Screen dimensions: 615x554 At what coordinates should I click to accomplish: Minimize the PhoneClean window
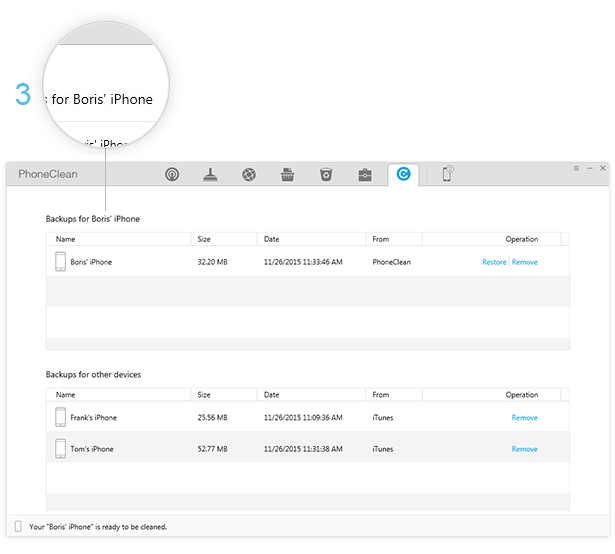[x=590, y=168]
